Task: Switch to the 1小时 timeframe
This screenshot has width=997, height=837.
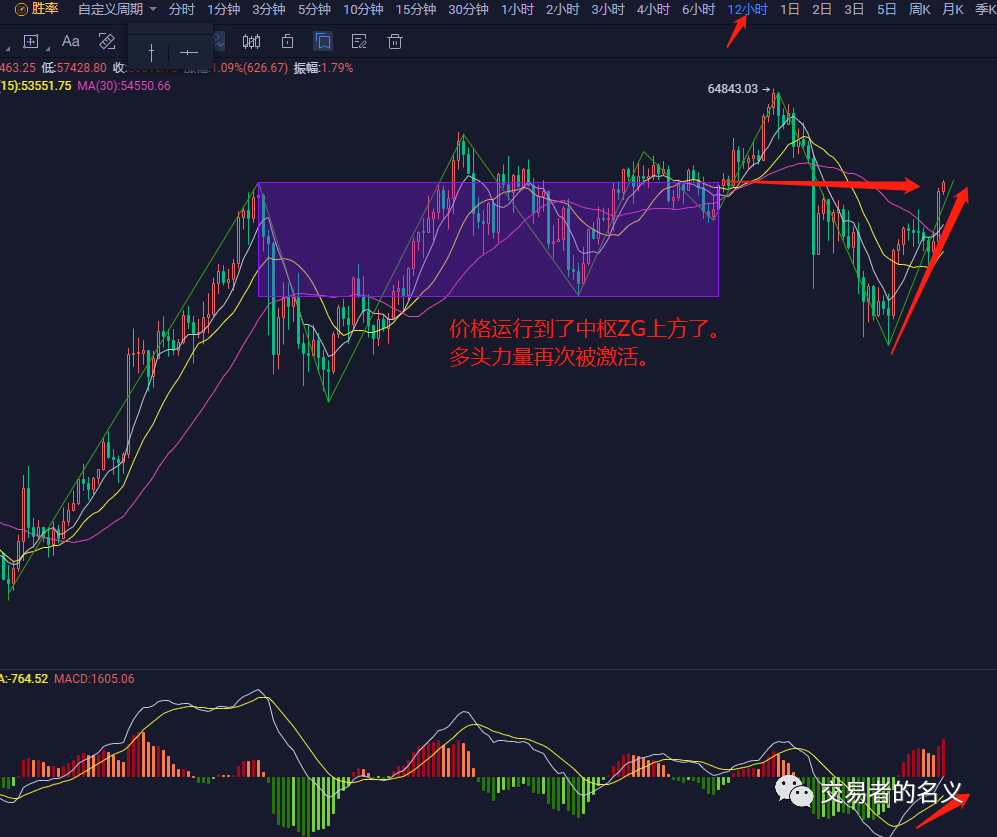Action: click(517, 10)
